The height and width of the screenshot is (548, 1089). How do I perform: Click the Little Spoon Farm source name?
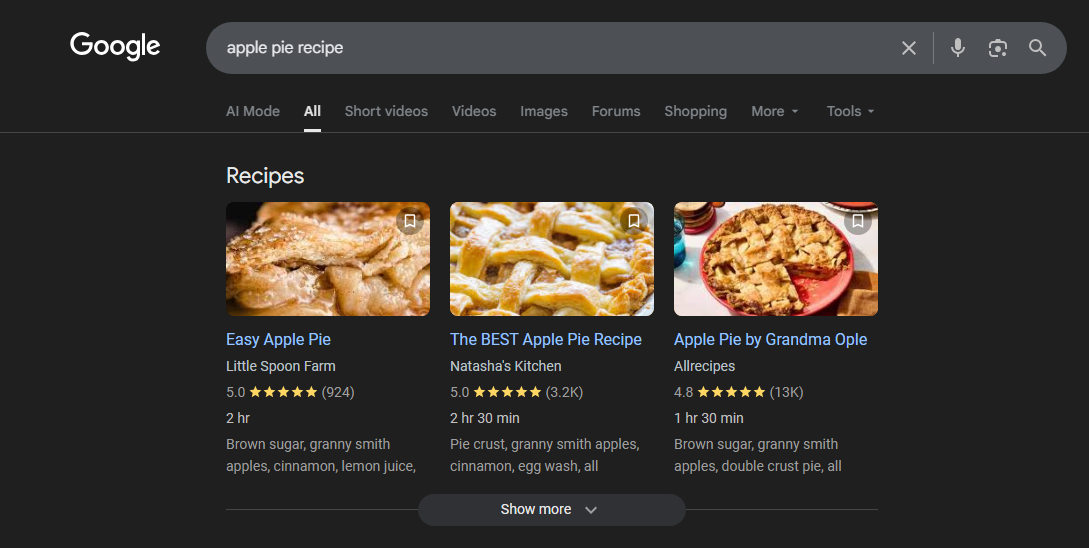tap(281, 366)
